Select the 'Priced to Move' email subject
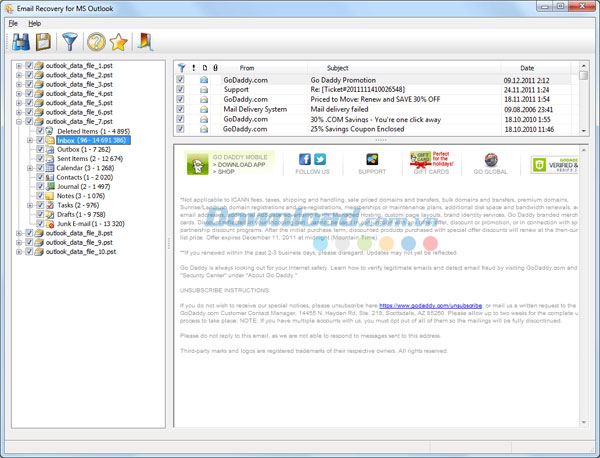Screen dimensions: 600x458 coord(375,99)
